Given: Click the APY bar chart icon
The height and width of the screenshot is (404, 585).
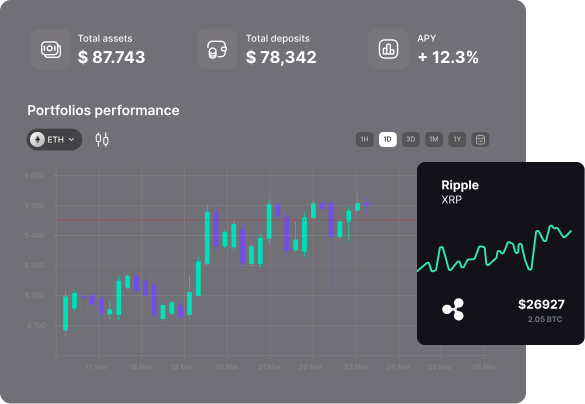Looking at the screenshot, I should [x=388, y=49].
